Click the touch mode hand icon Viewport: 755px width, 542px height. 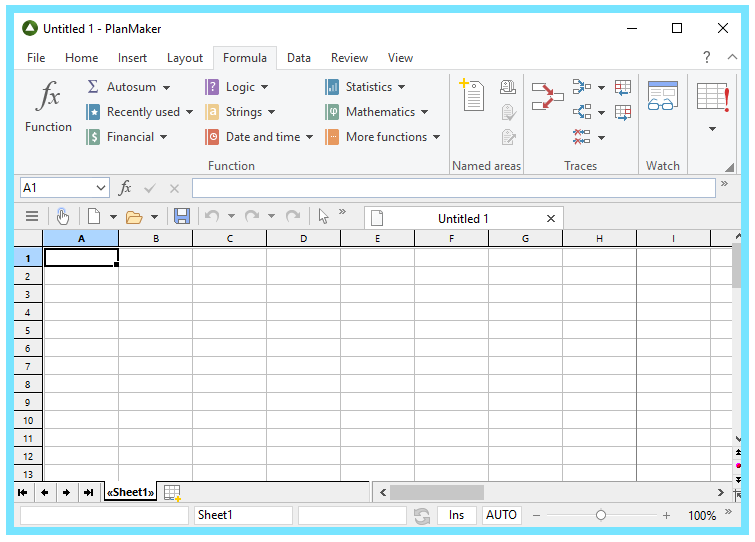[x=63, y=217]
